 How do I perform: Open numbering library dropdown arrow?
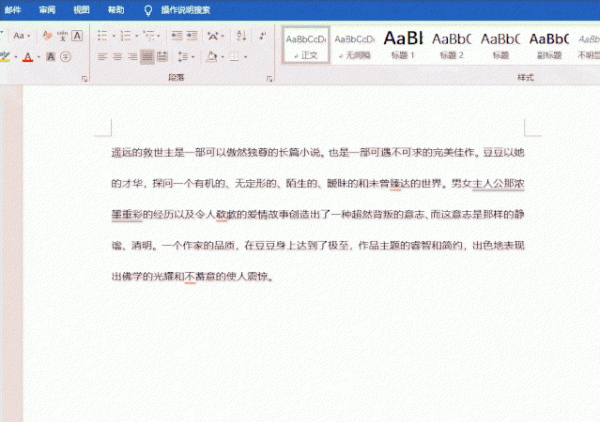(137, 36)
